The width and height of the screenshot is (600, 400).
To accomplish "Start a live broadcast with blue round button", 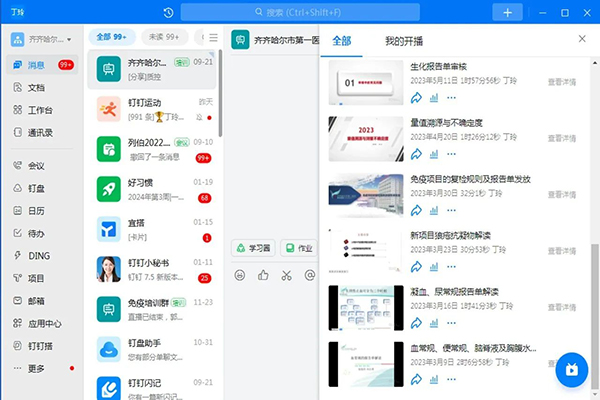I will pos(572,370).
